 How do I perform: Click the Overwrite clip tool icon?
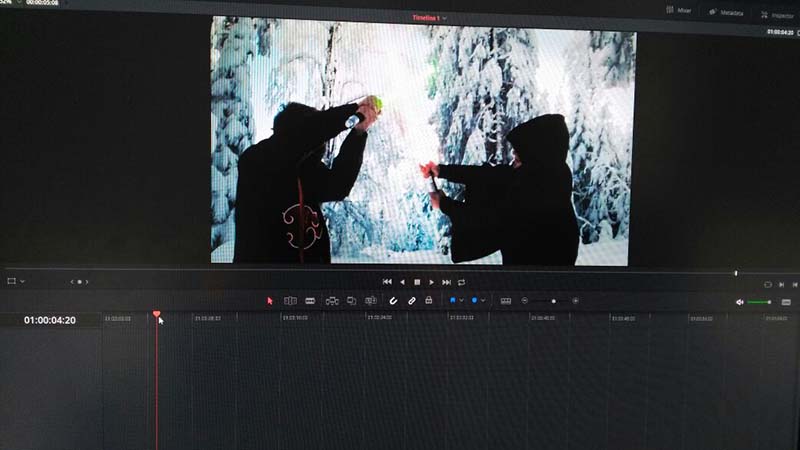352,301
